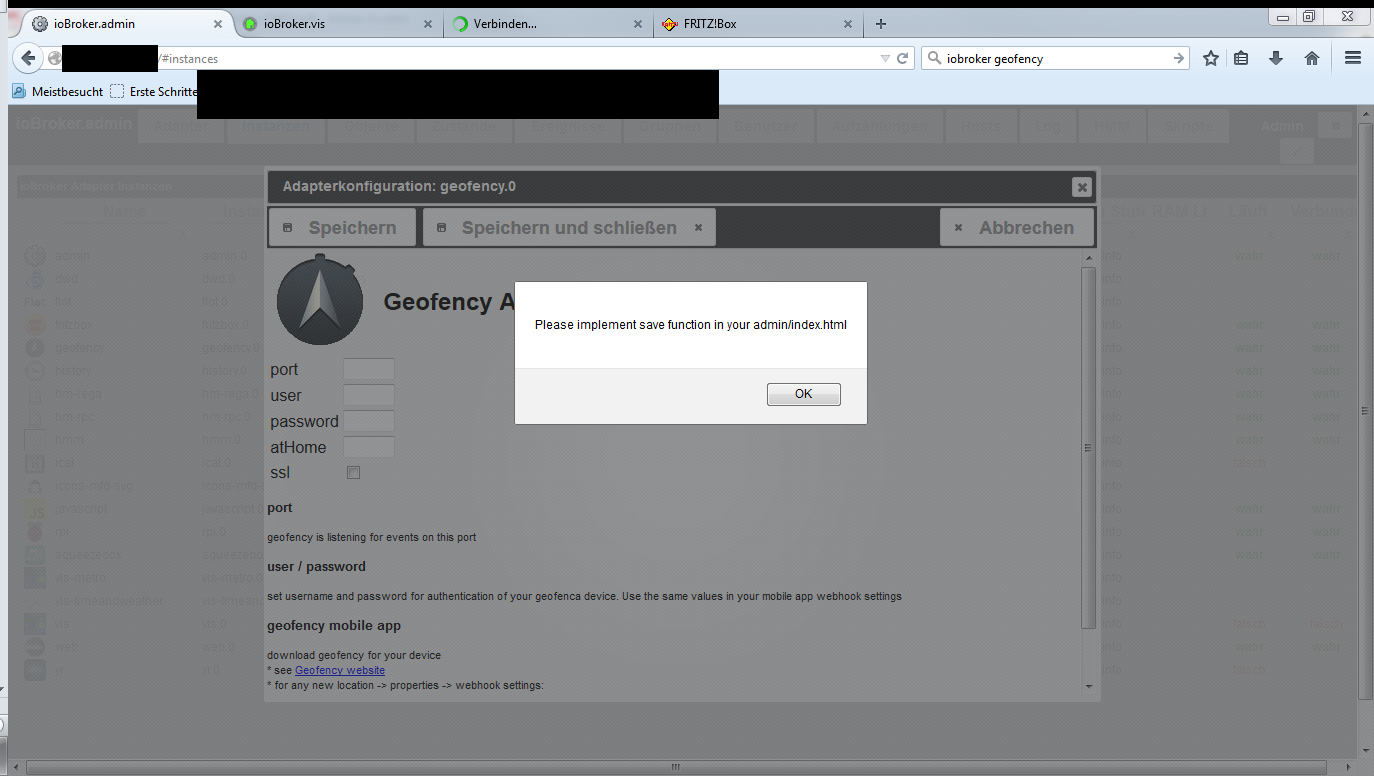Select the Adapter tab in ioBroker.admin
1374x776 pixels.
181,127
